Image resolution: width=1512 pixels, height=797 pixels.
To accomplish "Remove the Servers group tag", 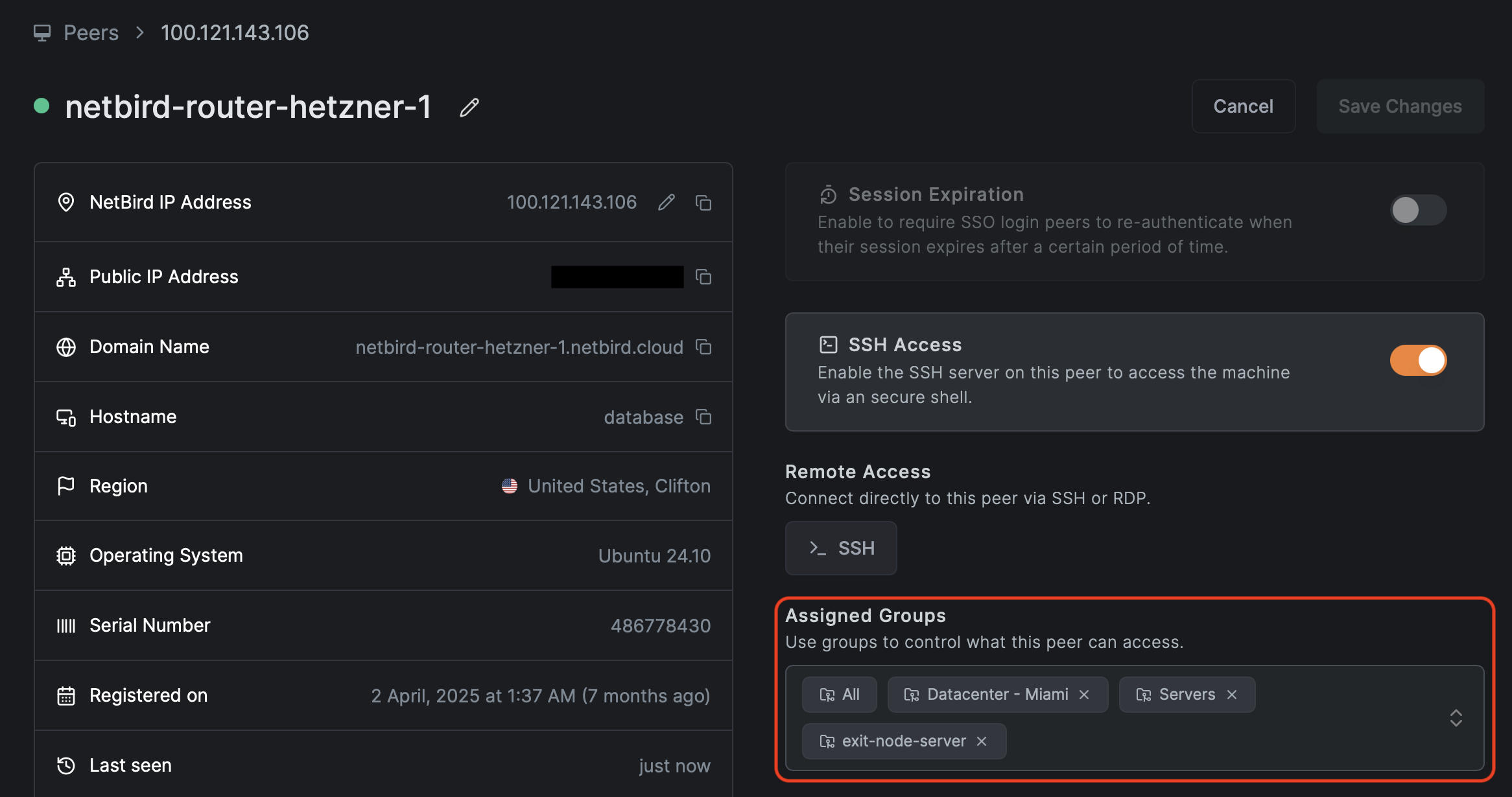I will coord(1232,695).
